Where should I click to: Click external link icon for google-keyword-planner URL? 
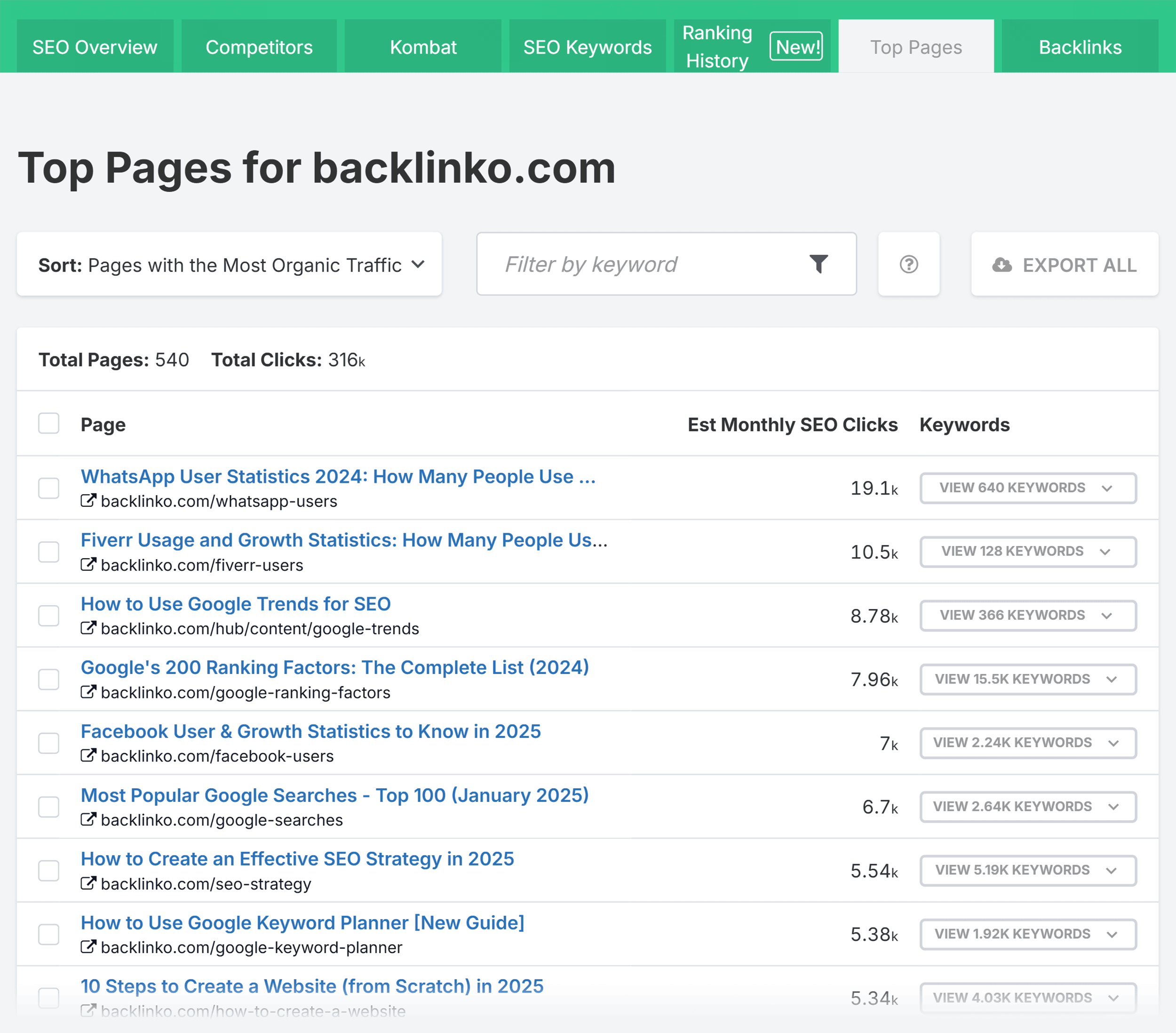[x=88, y=947]
